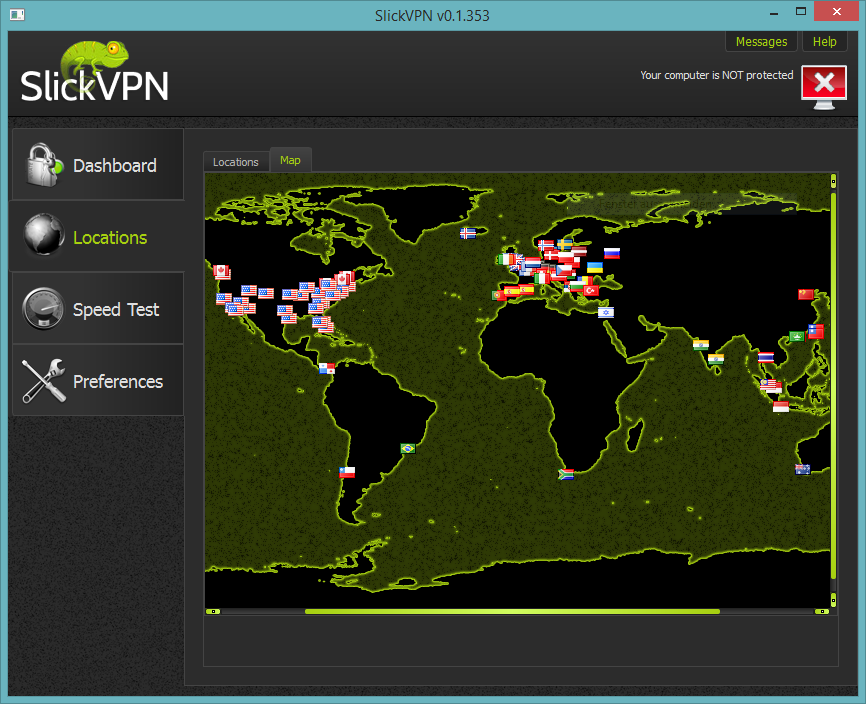Select the Malaysia flag marker
Image resolution: width=866 pixels, height=704 pixels.
pos(768,384)
